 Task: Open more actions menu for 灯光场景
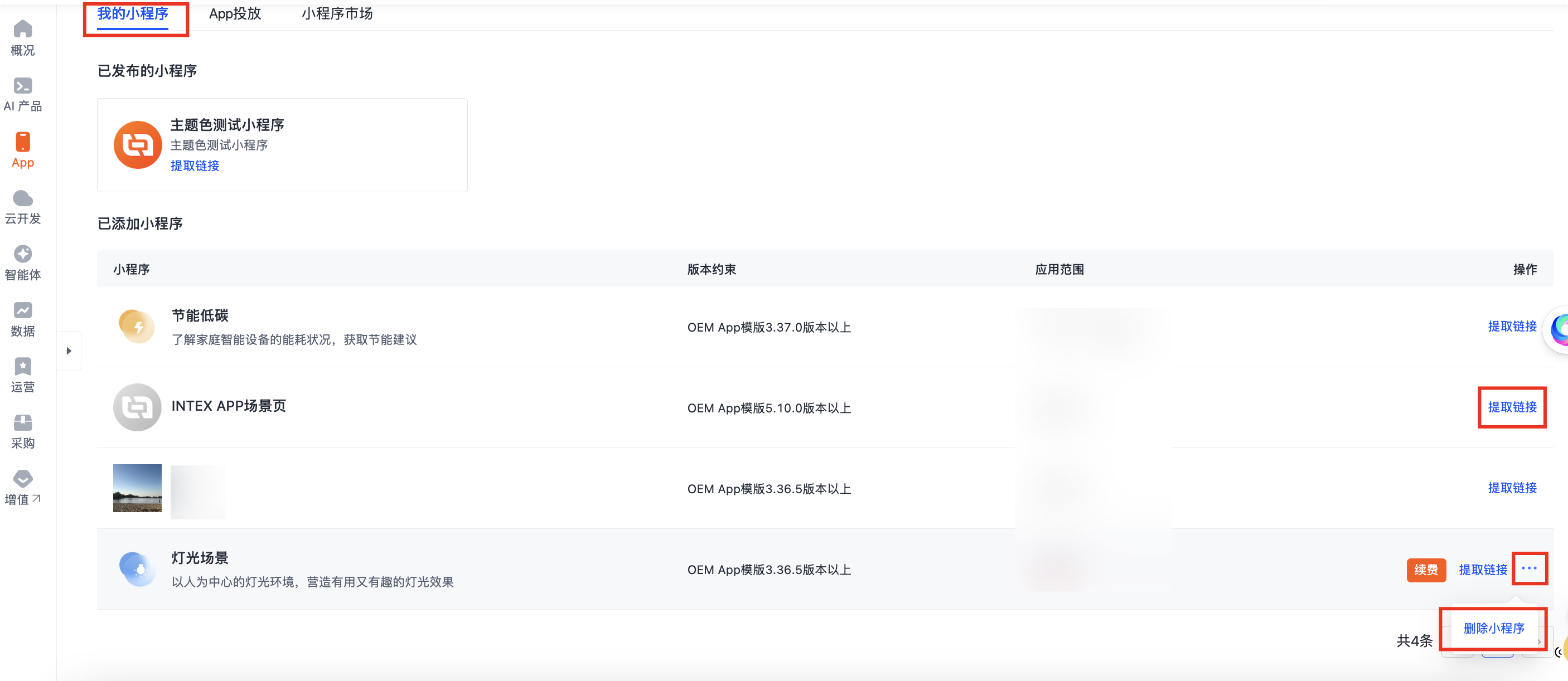(1530, 569)
